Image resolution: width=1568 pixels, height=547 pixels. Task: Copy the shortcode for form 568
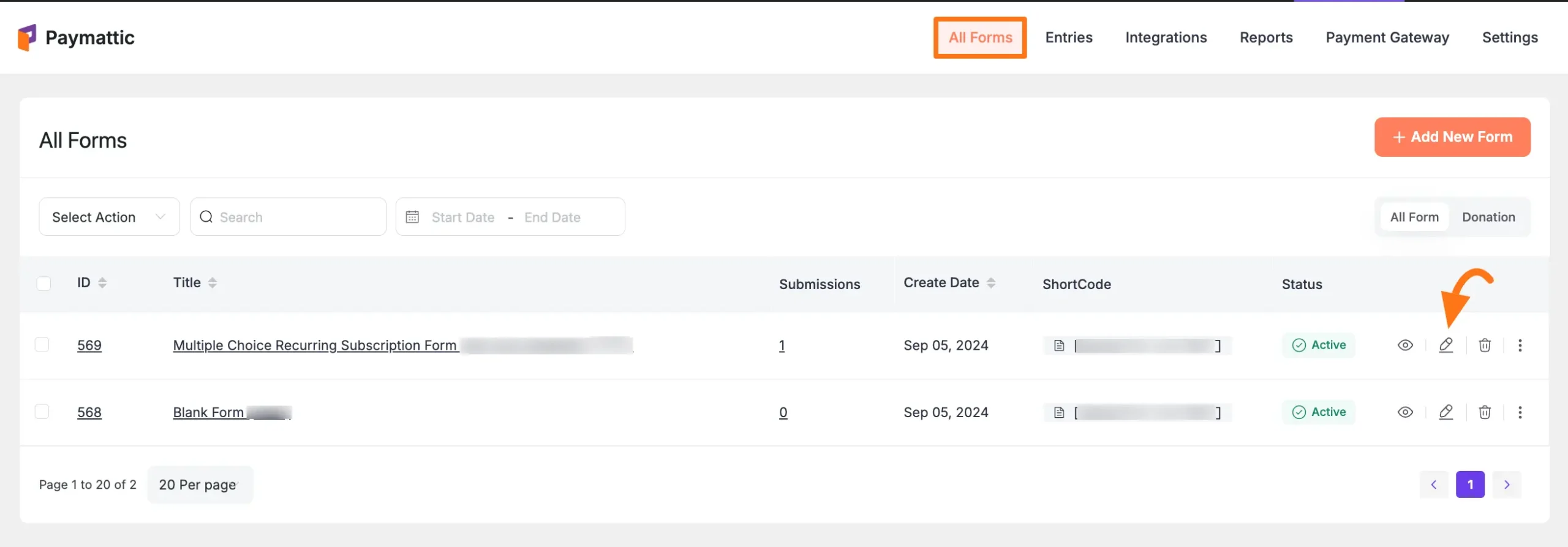1059,413
